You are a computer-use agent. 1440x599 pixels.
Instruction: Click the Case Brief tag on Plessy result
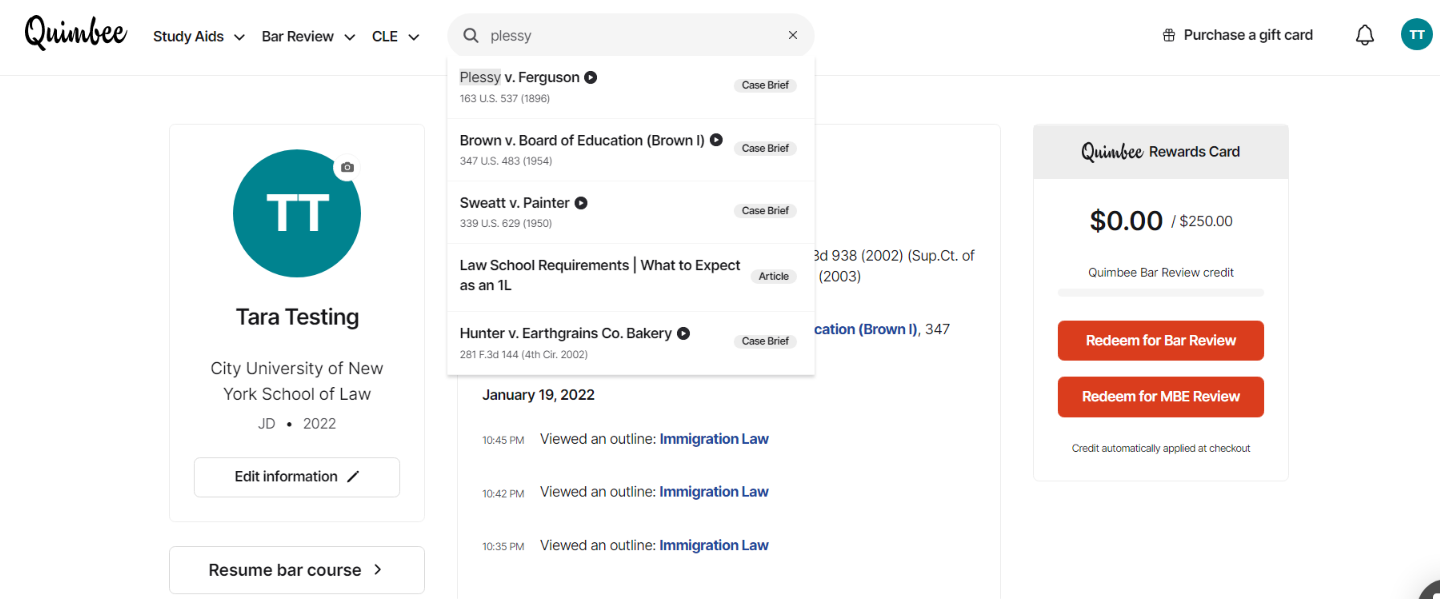pos(765,85)
